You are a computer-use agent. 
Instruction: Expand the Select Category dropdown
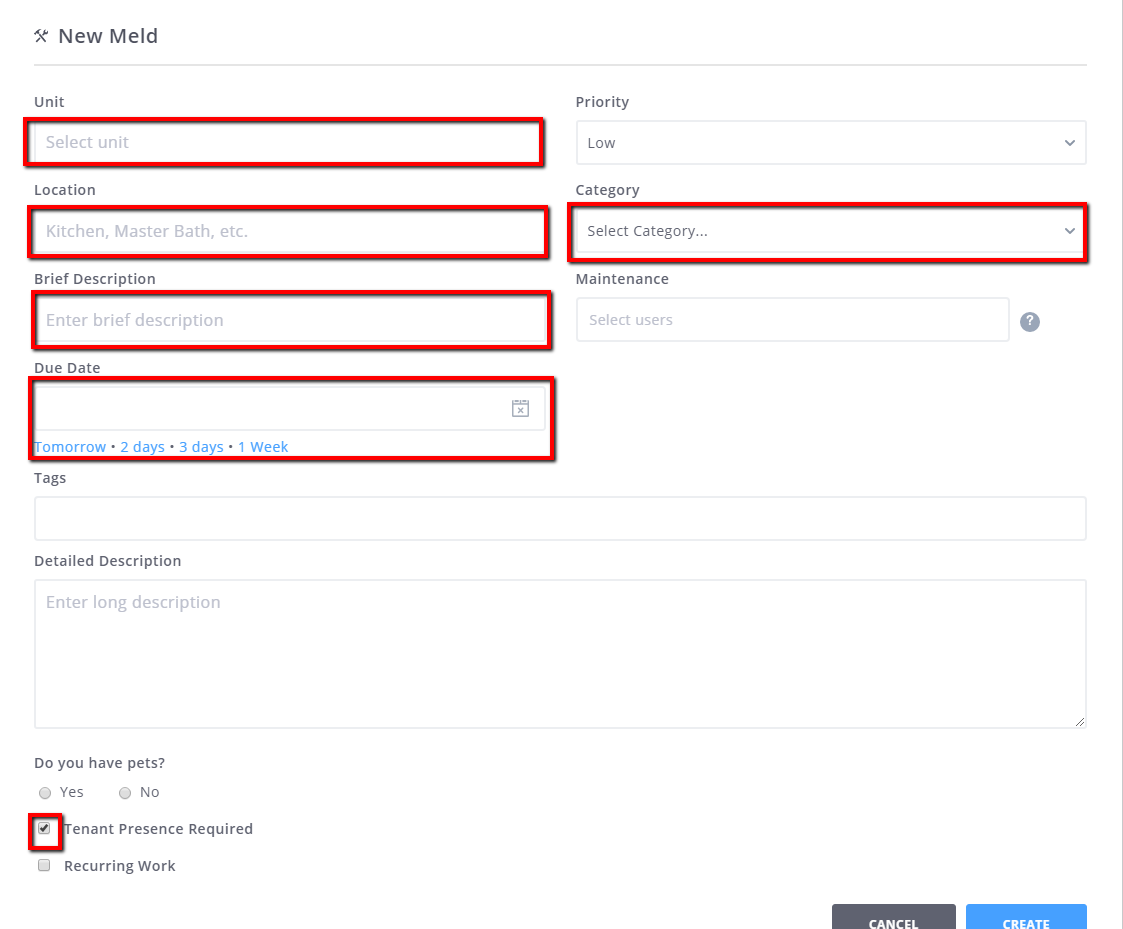830,231
